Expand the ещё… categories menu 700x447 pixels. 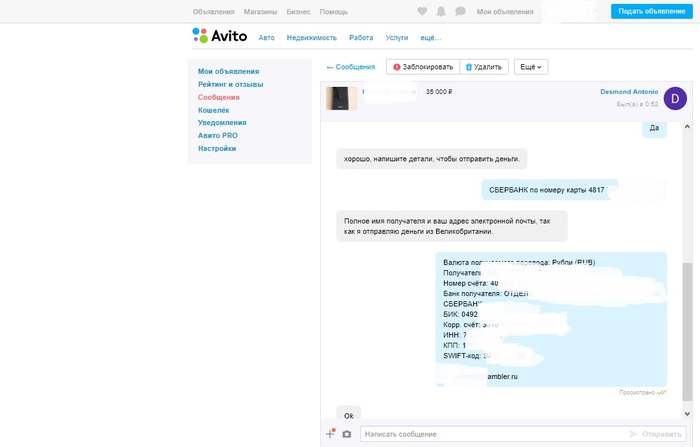[430, 37]
